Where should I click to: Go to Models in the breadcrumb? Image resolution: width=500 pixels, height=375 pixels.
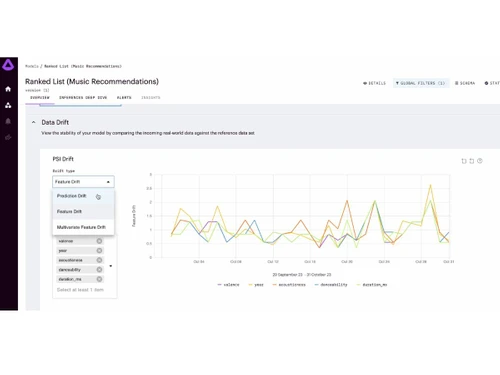[x=32, y=66]
